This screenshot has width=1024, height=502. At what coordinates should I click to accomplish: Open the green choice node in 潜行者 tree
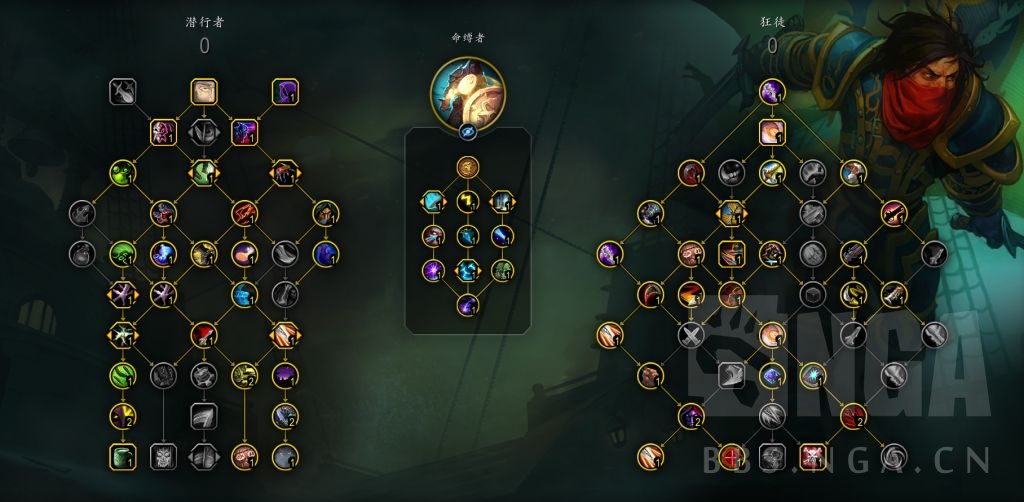204,173
